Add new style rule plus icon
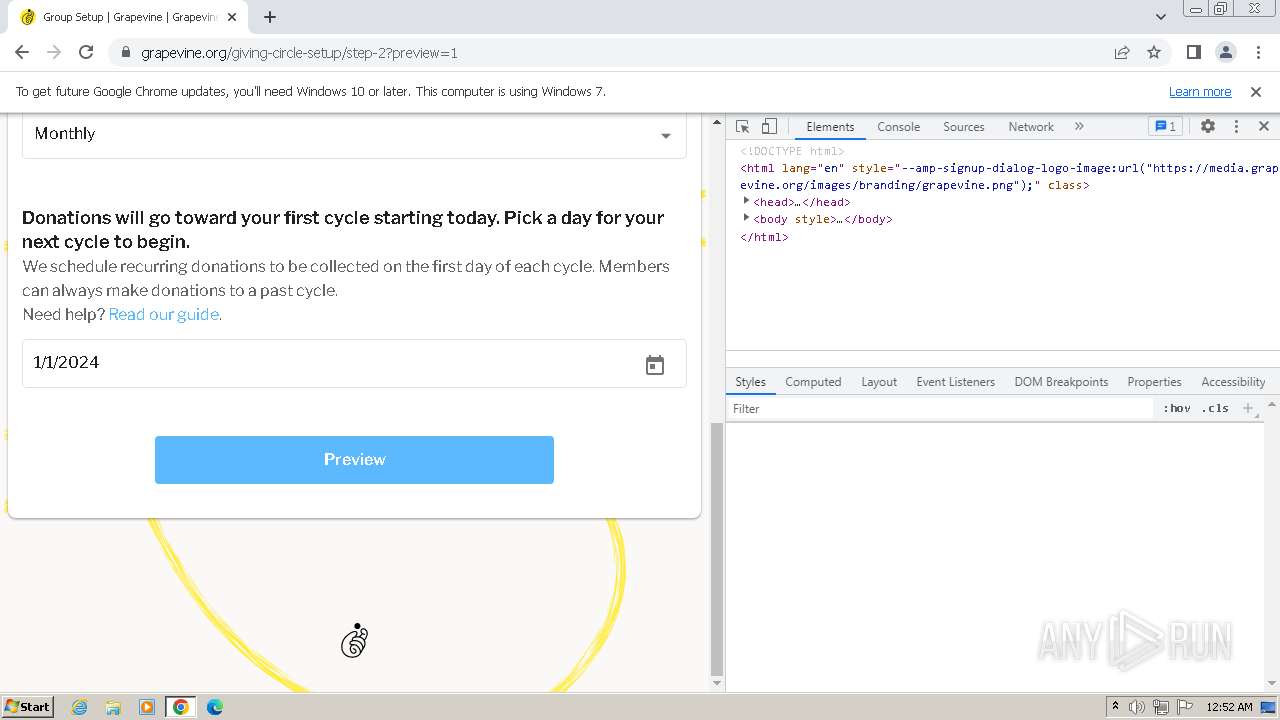 click(1247, 408)
